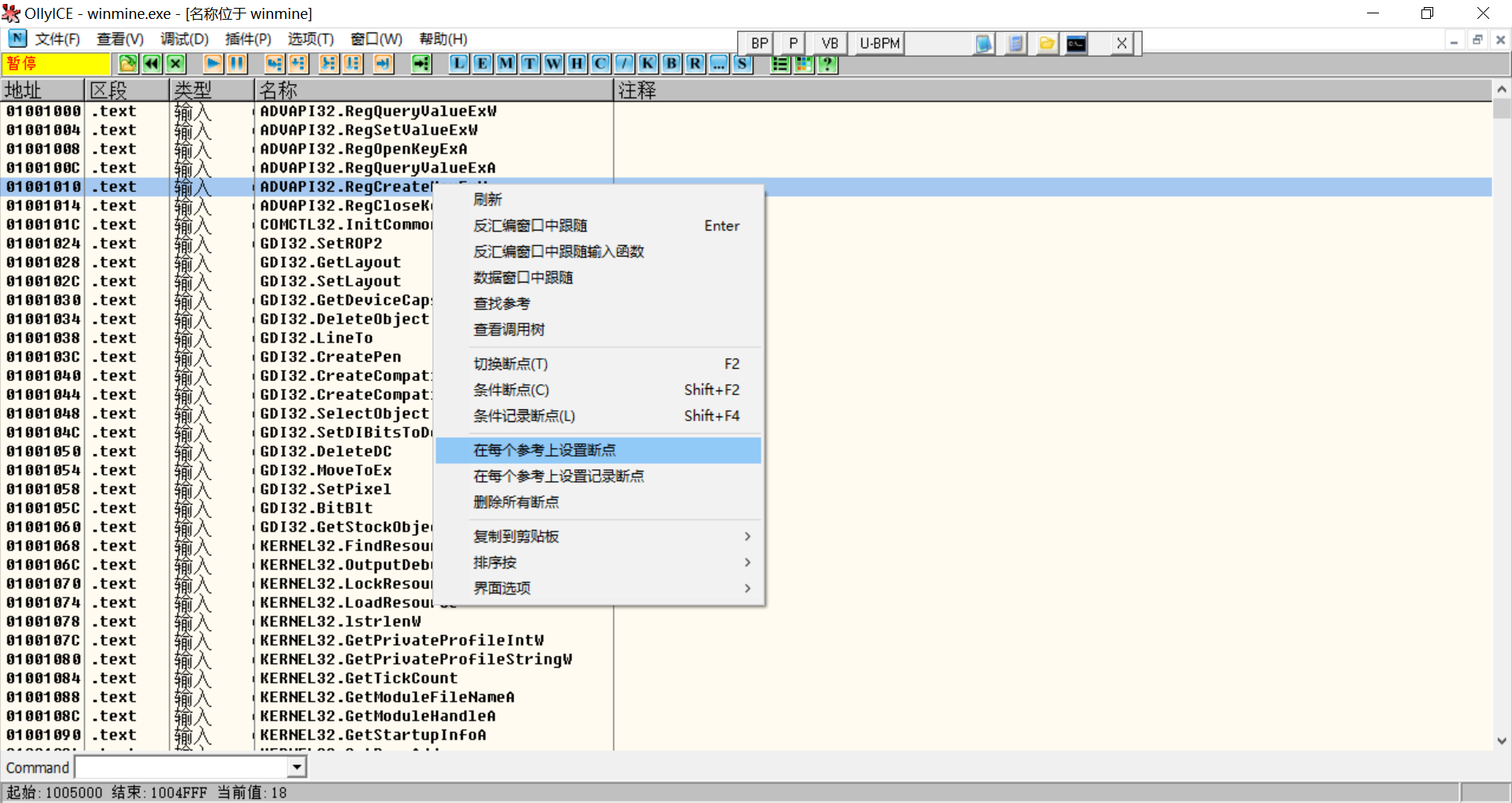The width and height of the screenshot is (1512, 803).
Task: Open Memory map with M icon
Action: tap(506, 64)
